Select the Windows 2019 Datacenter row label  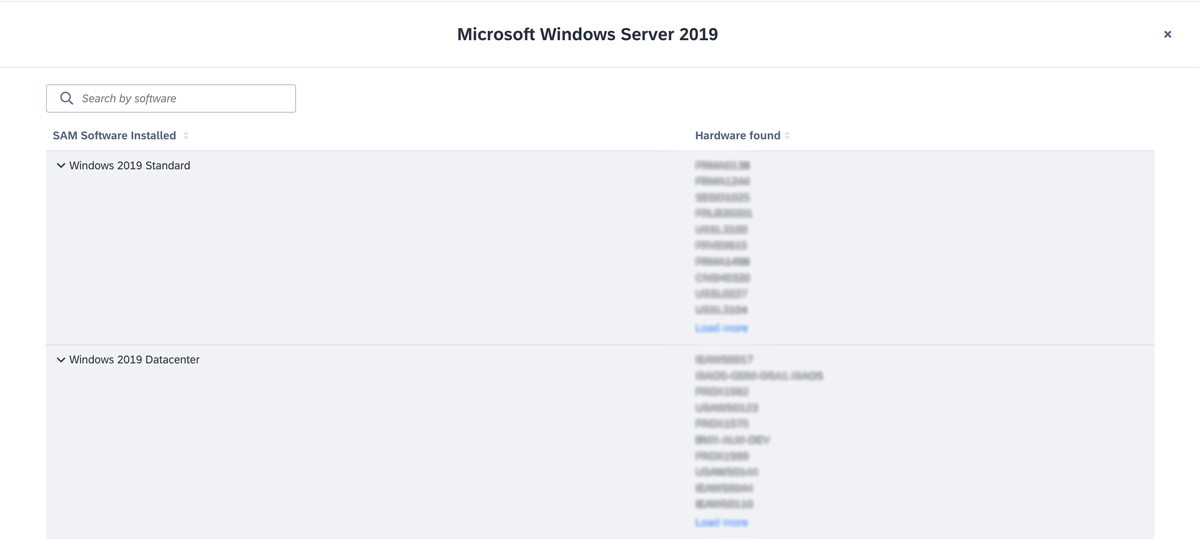pyautogui.click(x=134, y=360)
